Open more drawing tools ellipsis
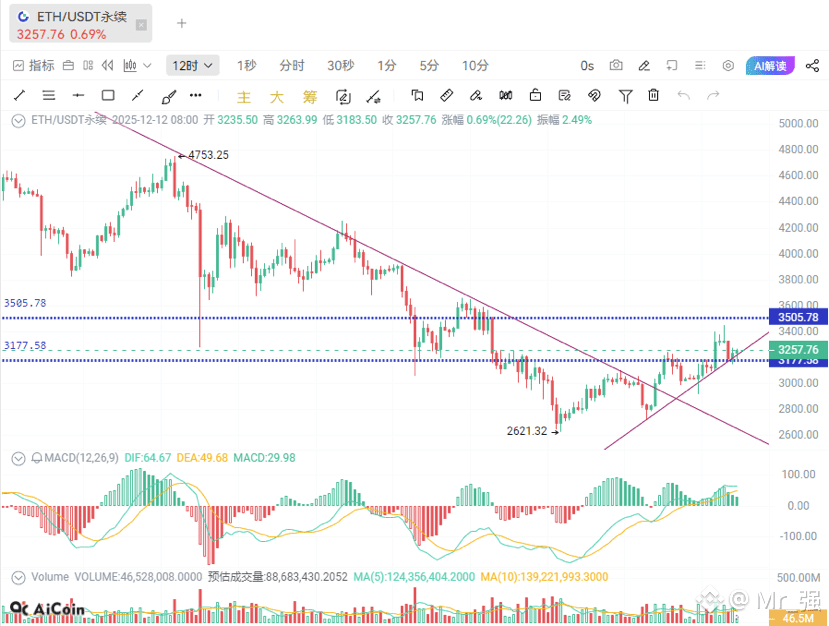The image size is (829, 626). tap(196, 96)
